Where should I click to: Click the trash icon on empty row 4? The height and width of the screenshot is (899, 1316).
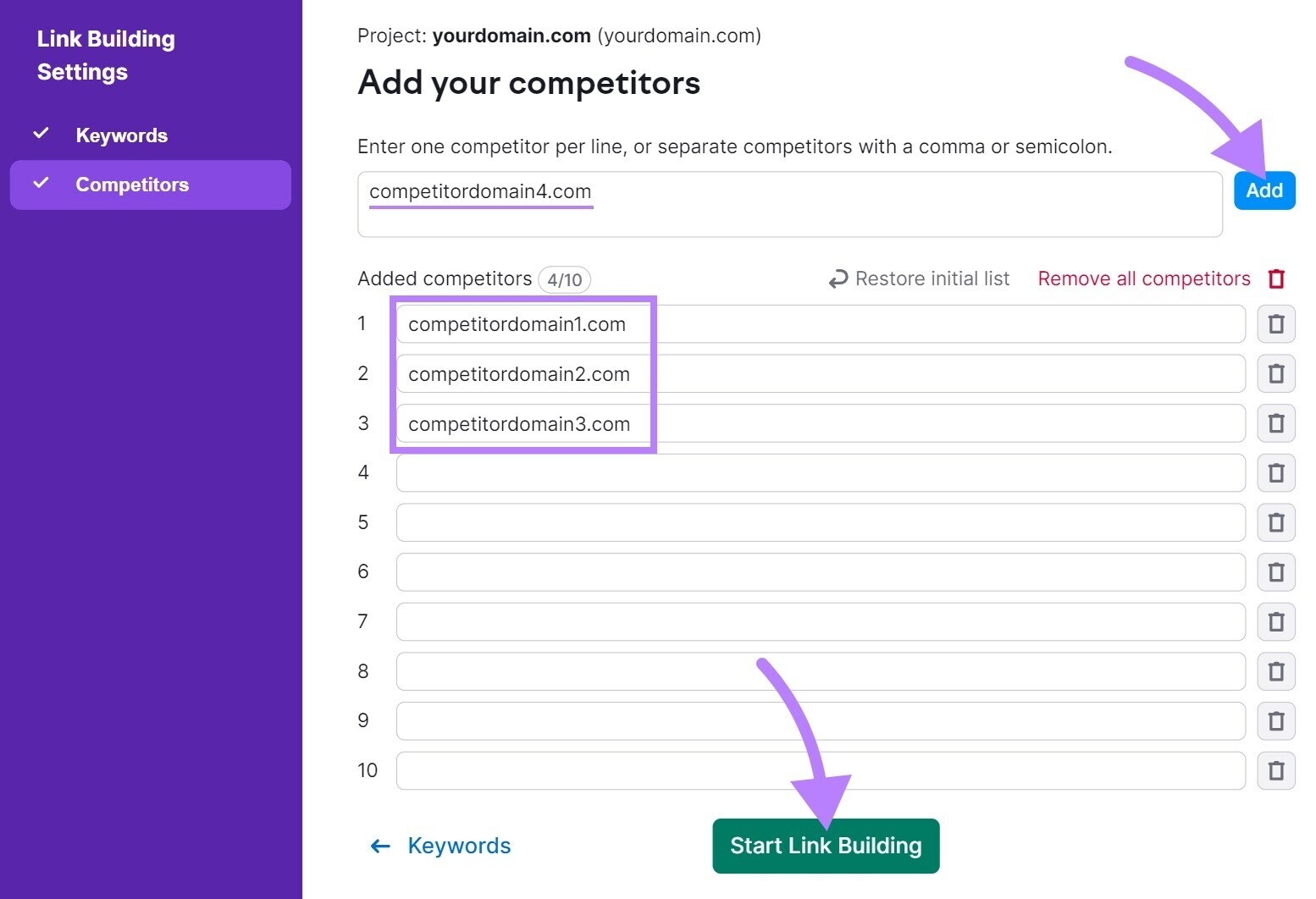pyautogui.click(x=1275, y=472)
